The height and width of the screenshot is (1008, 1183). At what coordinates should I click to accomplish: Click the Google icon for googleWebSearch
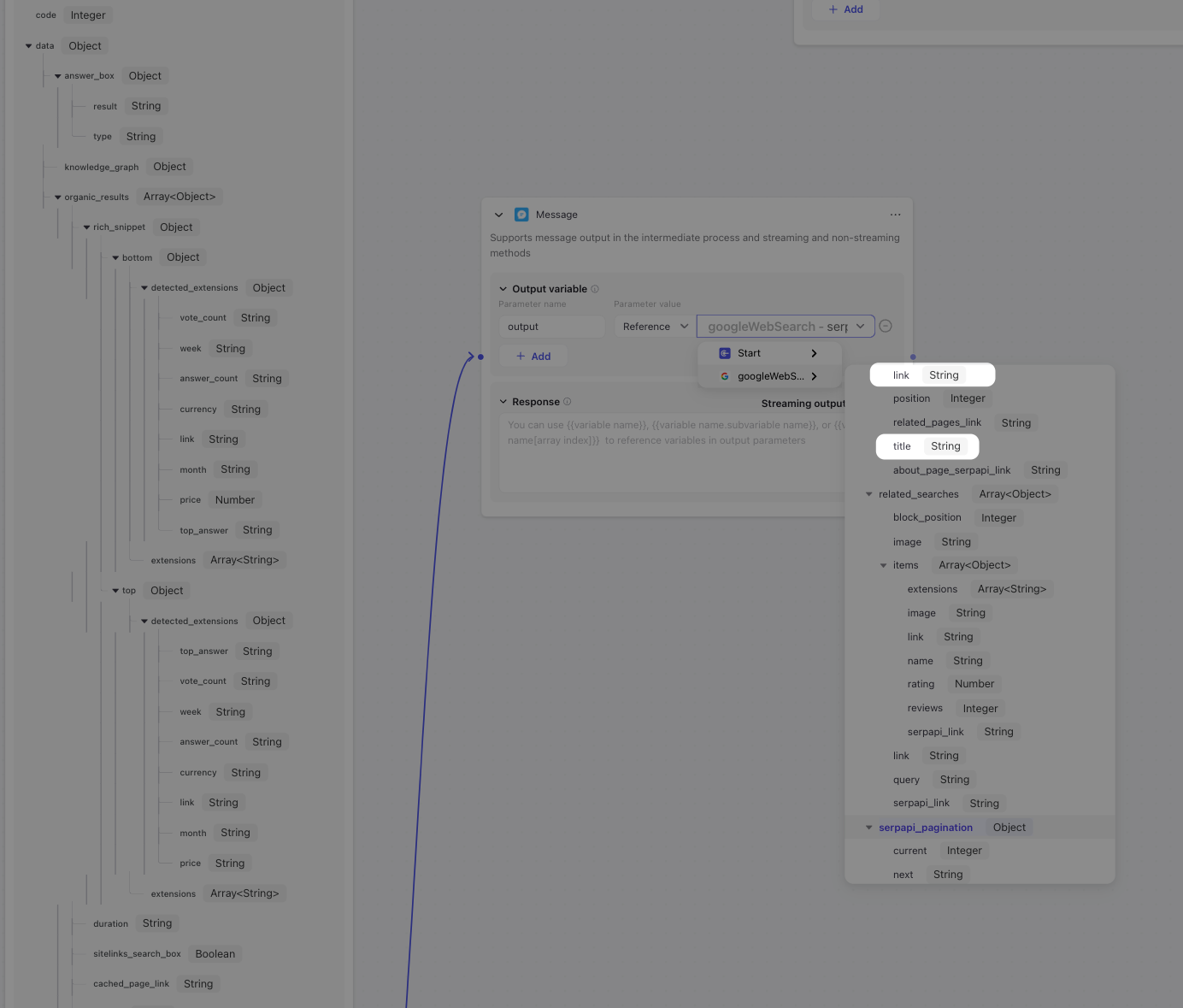(x=725, y=376)
